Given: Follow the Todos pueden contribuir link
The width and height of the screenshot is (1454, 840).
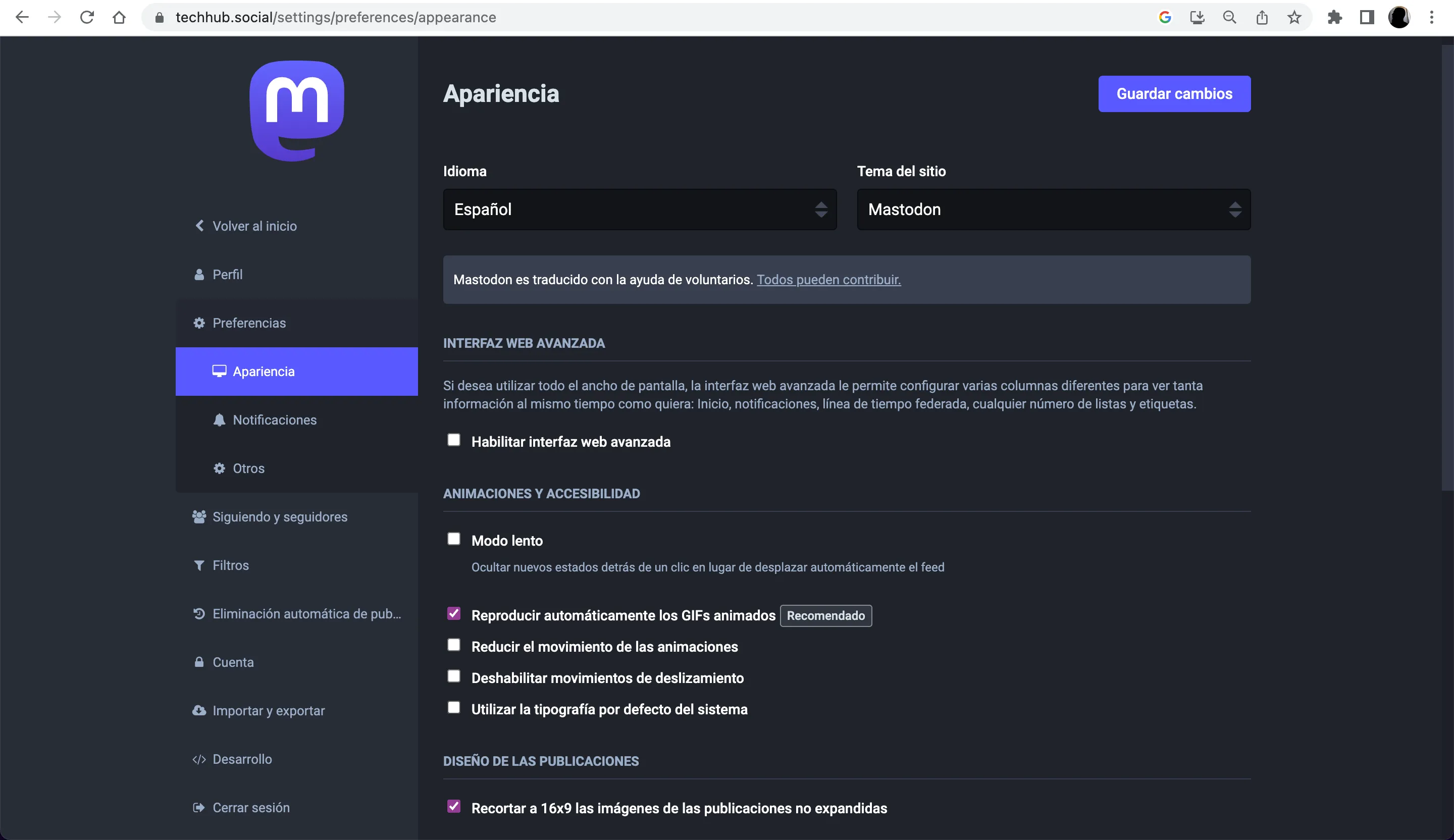Looking at the screenshot, I should (x=828, y=280).
